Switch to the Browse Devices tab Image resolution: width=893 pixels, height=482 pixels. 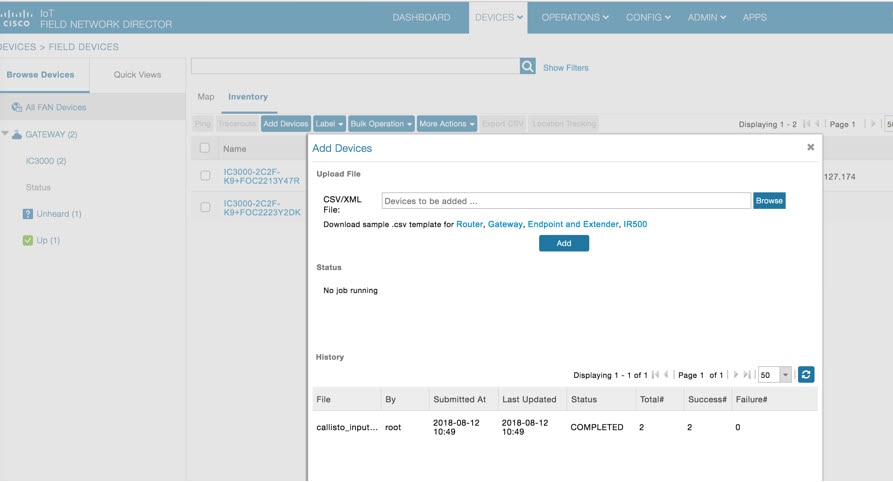pos(40,75)
